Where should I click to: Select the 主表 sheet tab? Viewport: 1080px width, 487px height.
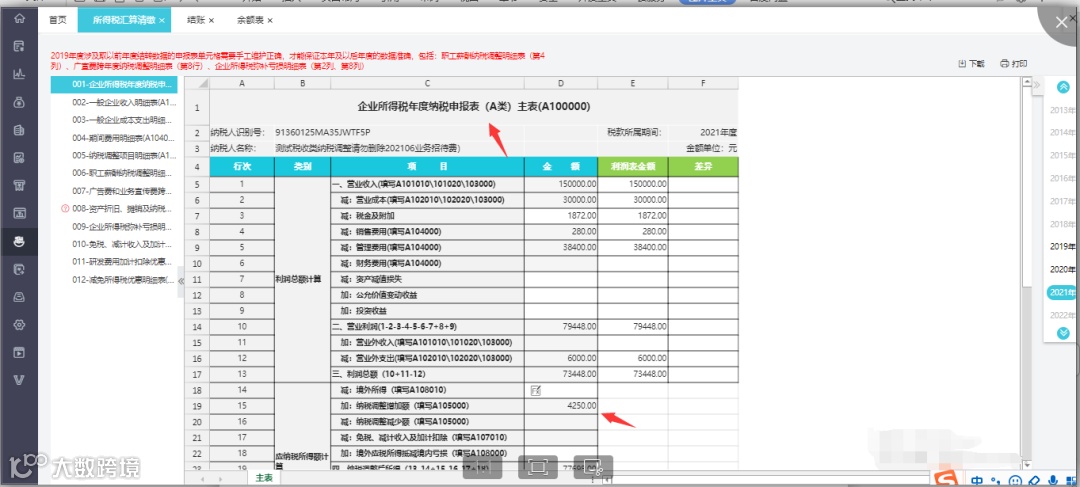[264, 477]
